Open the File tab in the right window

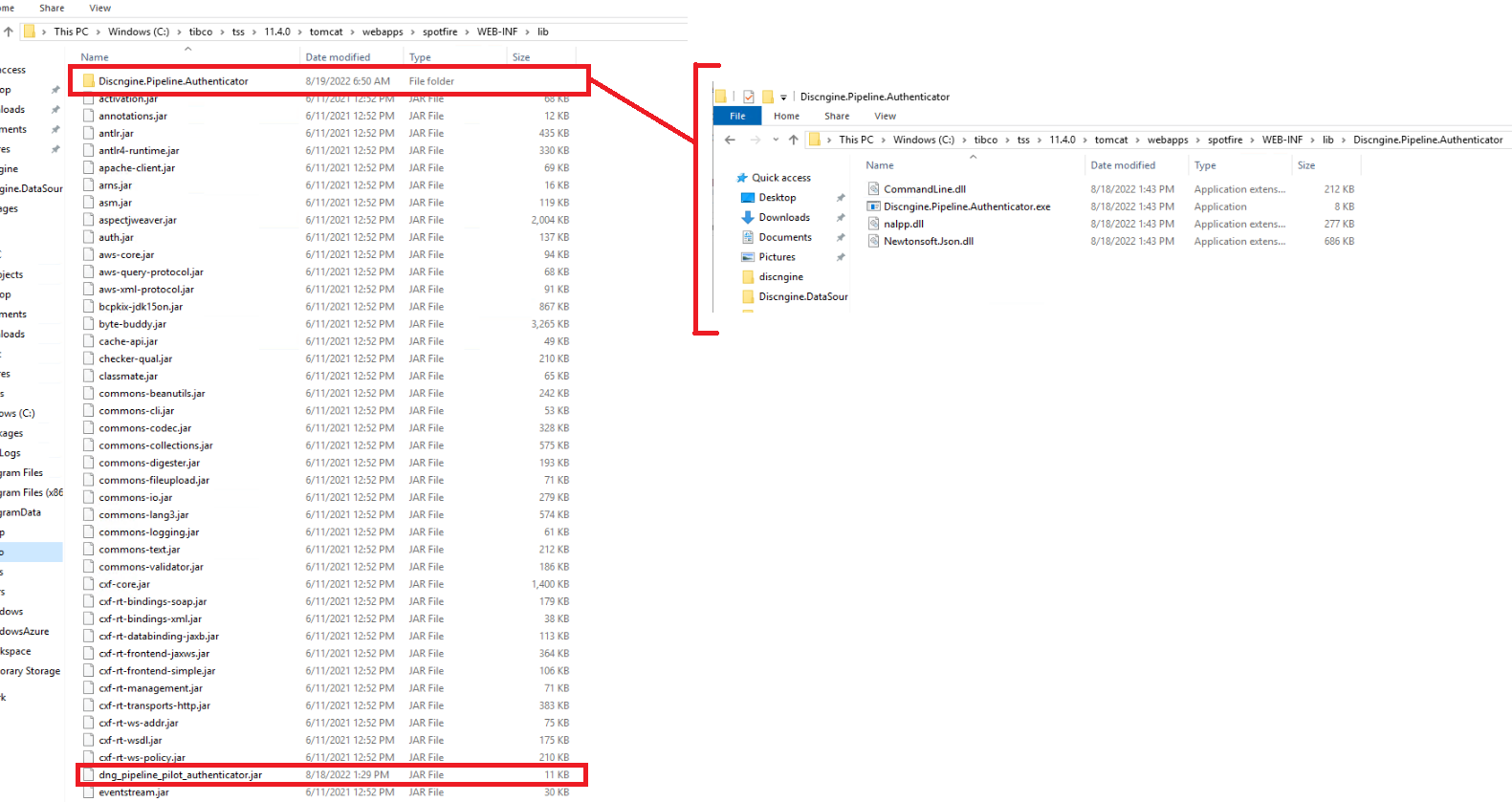(x=737, y=116)
